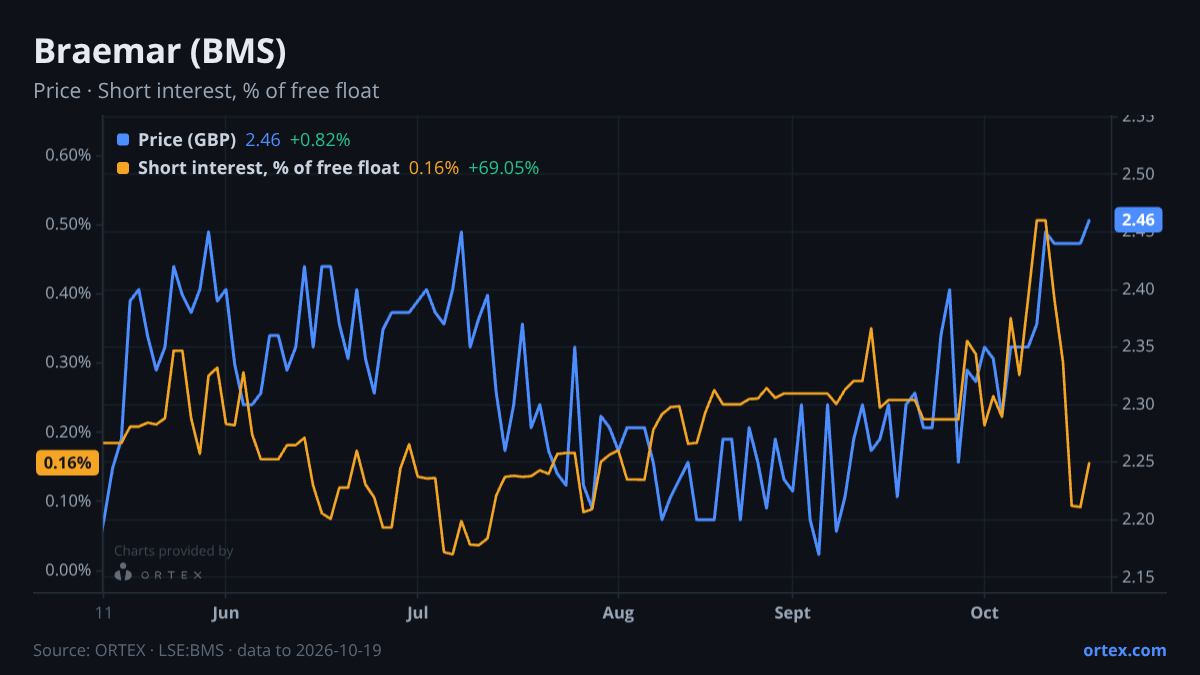Click the blue Price legend color swatch
1200x675 pixels.
click(x=123, y=140)
